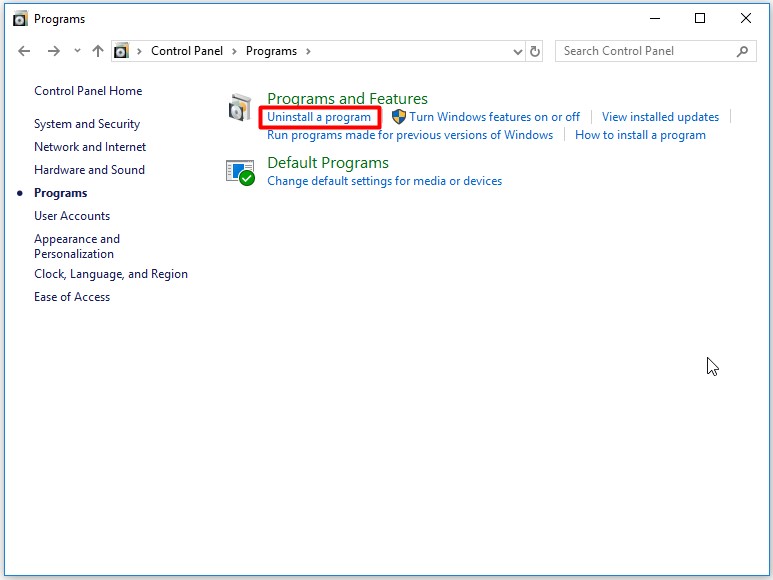Open Change default settings for media or devices
773x580 pixels.
tap(385, 181)
